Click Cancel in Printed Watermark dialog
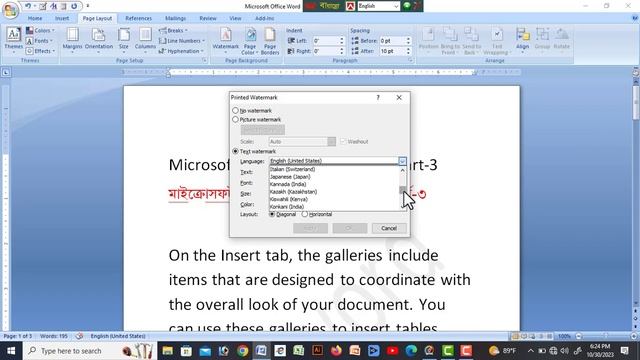 pyautogui.click(x=389, y=228)
